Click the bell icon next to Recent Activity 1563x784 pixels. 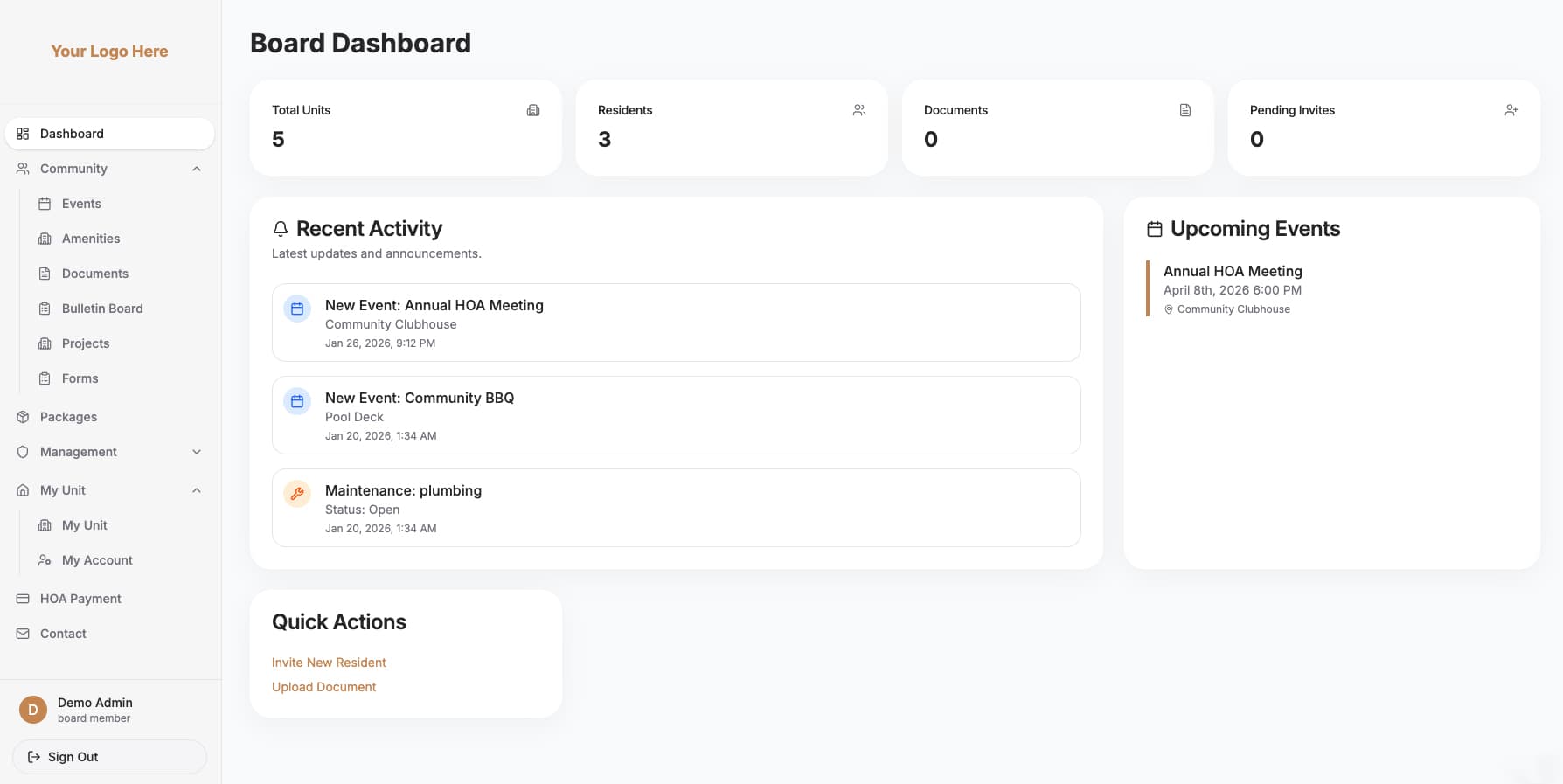[280, 229]
